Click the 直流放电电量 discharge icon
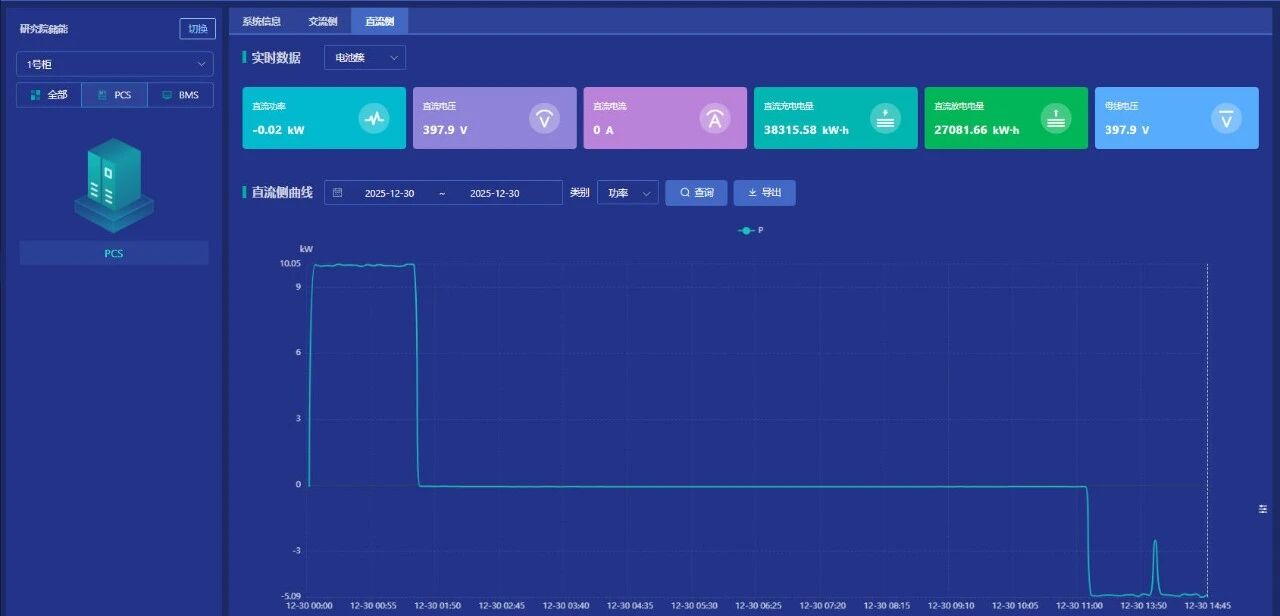1280x616 pixels. [1056, 118]
